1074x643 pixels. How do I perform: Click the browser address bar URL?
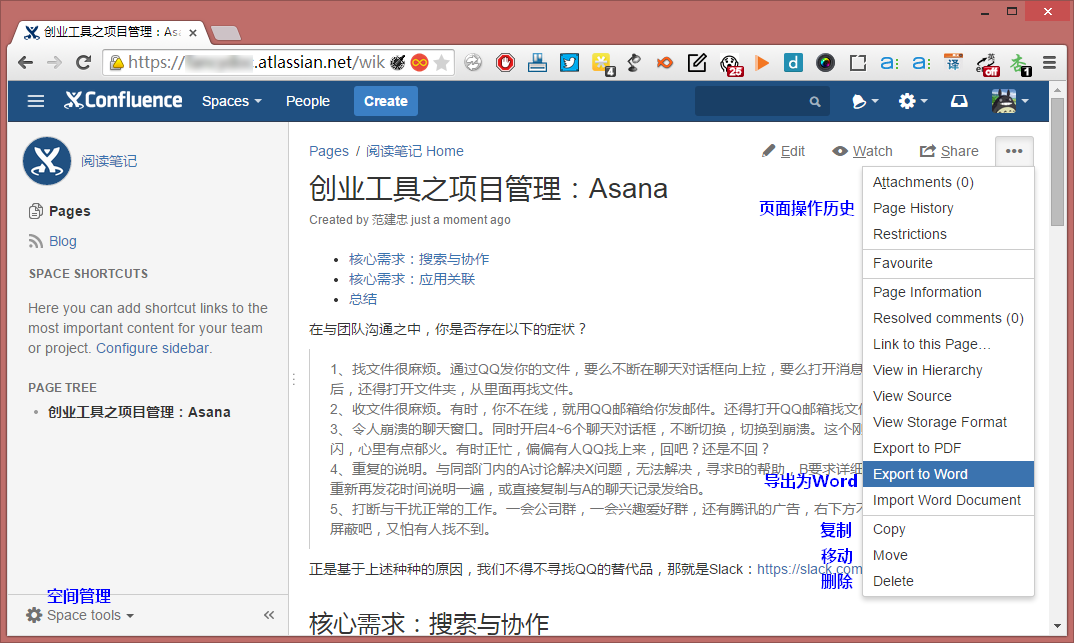coord(256,63)
